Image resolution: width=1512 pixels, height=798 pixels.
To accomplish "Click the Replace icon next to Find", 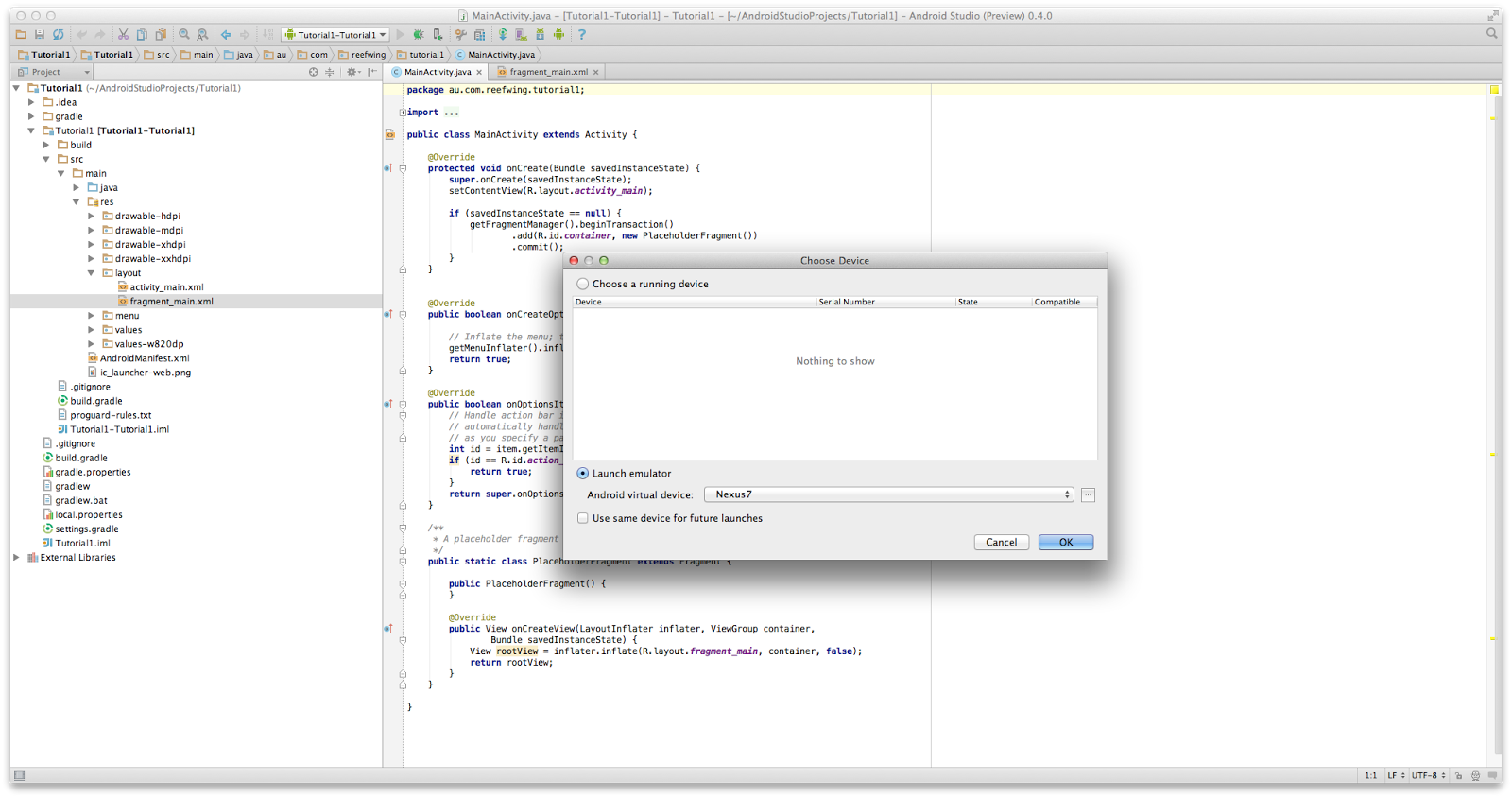I will click(x=202, y=34).
